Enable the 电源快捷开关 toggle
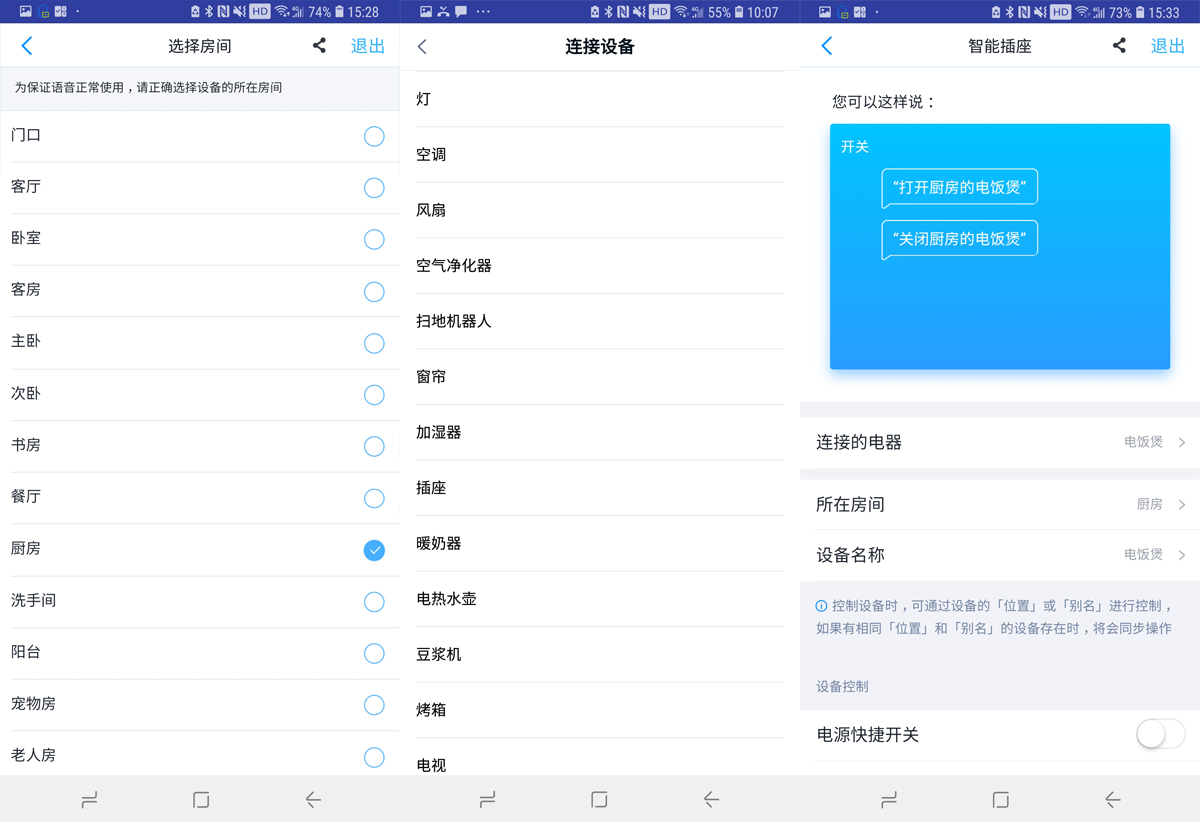The width and height of the screenshot is (1200, 822). tap(1159, 734)
